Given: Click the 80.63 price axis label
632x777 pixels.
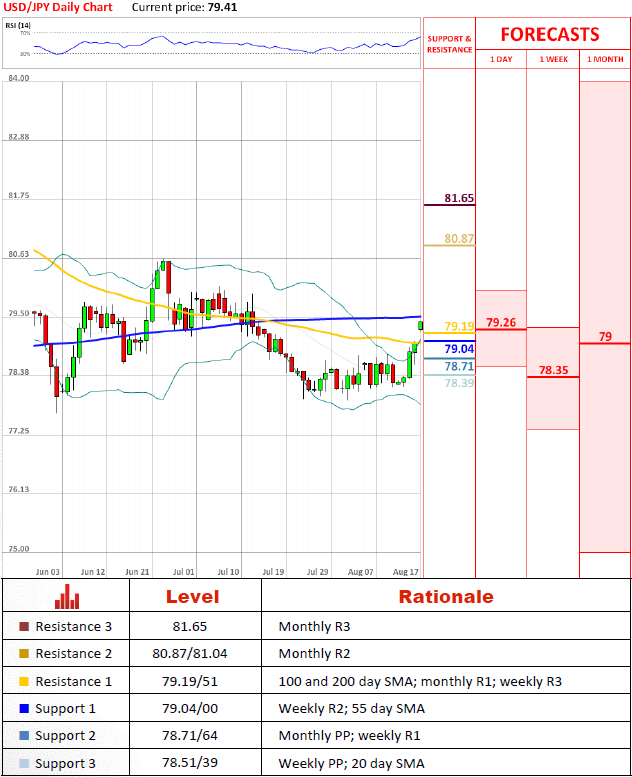Looking at the screenshot, I should [19, 254].
